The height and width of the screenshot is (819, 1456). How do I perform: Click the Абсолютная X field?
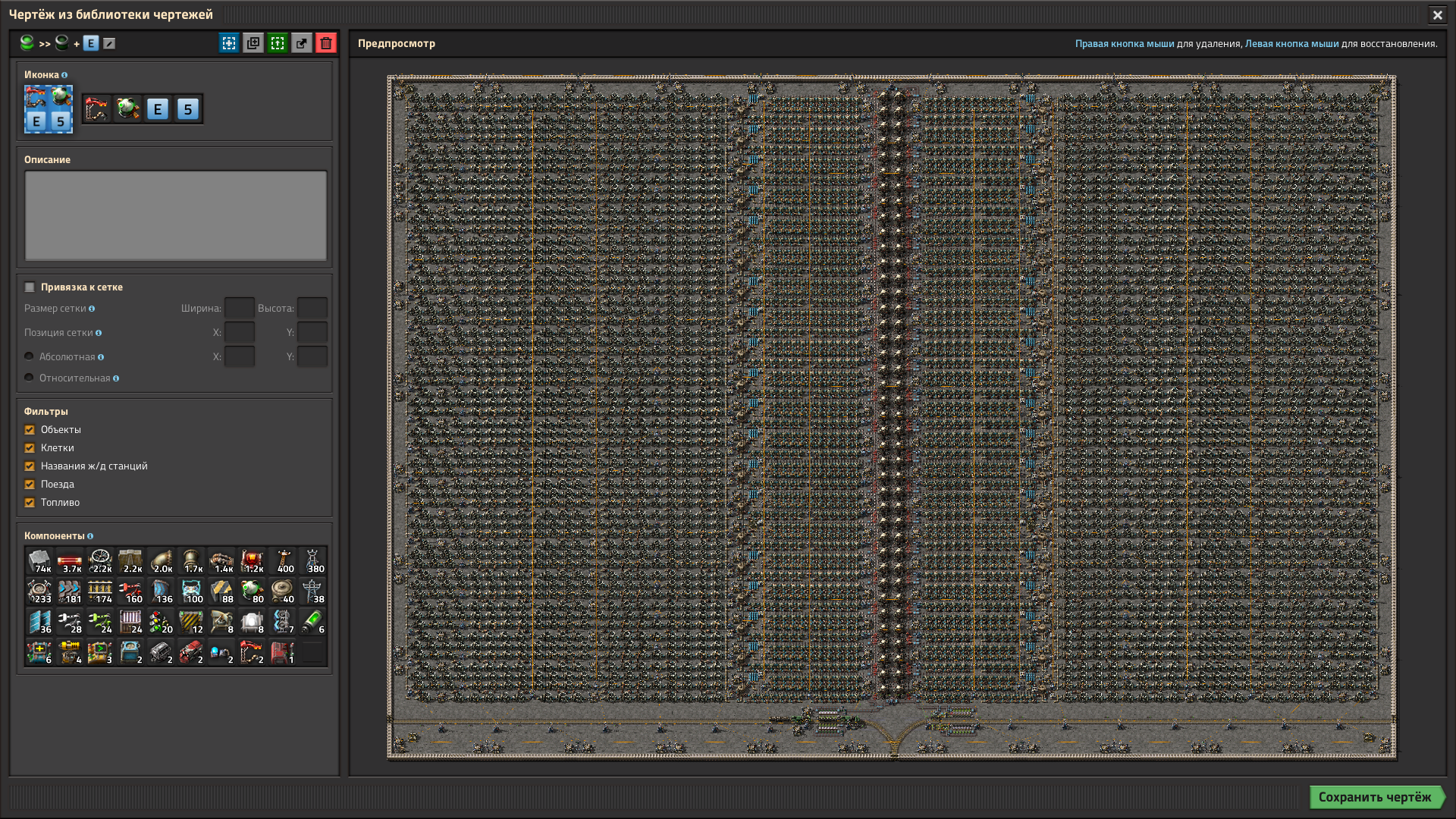(x=240, y=356)
